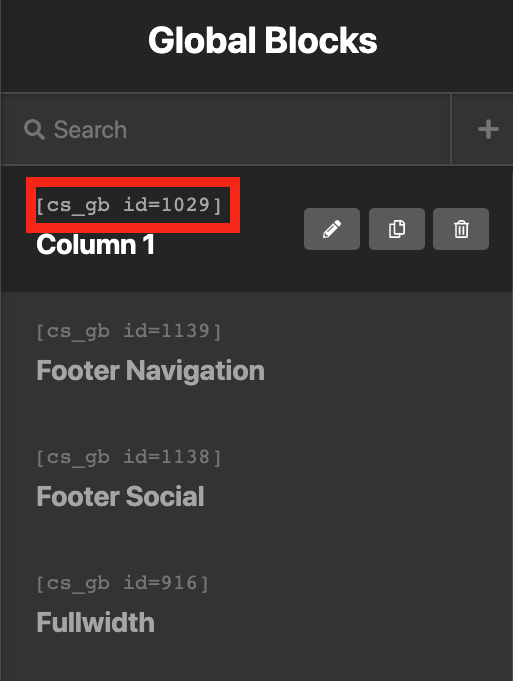Add a new global block
Image resolution: width=513 pixels, height=681 pixels.
tap(488, 129)
